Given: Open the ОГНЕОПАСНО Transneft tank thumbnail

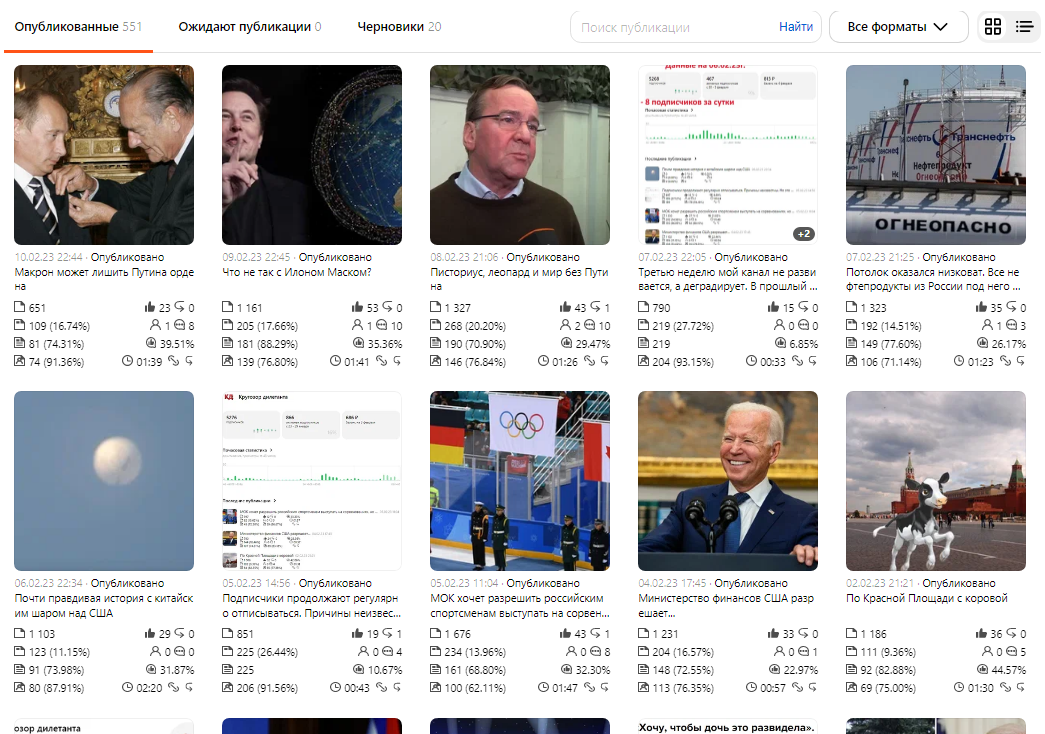Looking at the screenshot, I should pos(936,155).
